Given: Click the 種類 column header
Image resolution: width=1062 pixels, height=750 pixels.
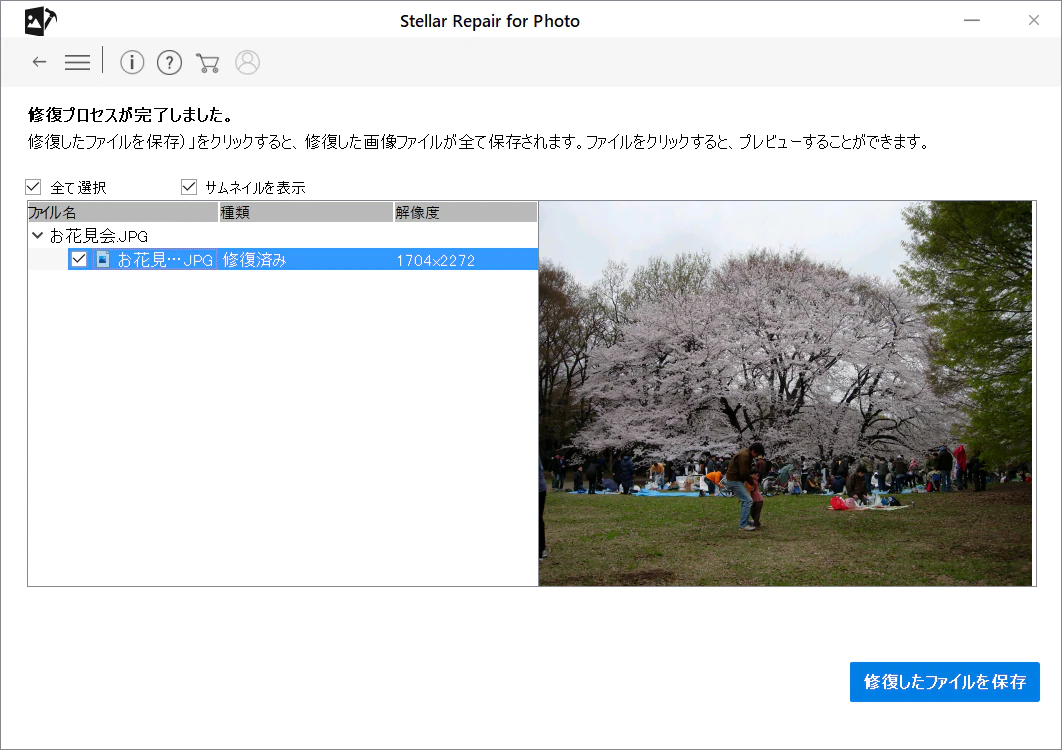Looking at the screenshot, I should (306, 212).
